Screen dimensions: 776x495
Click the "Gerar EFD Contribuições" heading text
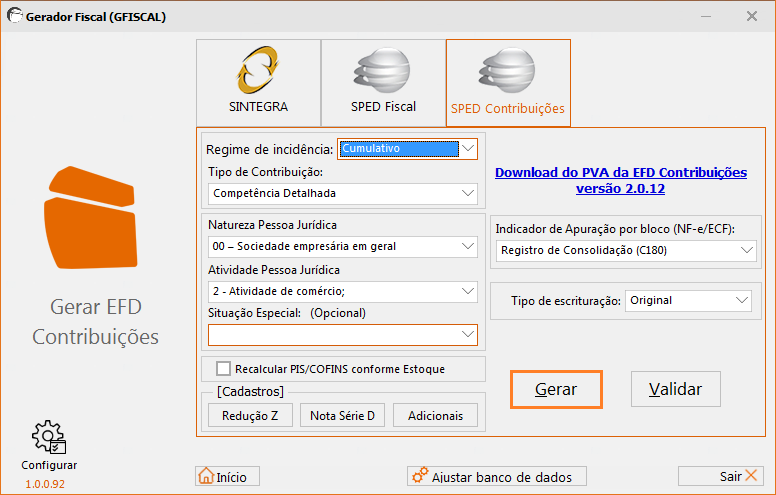pyautogui.click(x=96, y=322)
